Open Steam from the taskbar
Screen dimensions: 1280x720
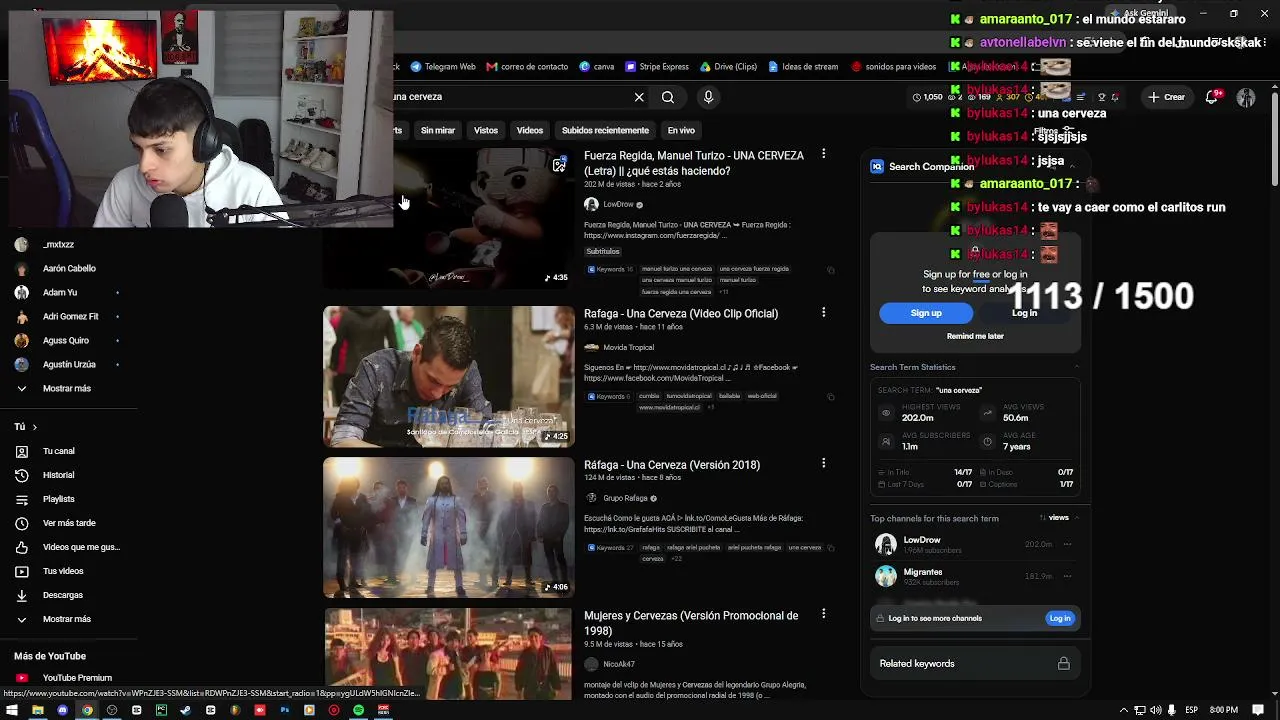(186, 710)
